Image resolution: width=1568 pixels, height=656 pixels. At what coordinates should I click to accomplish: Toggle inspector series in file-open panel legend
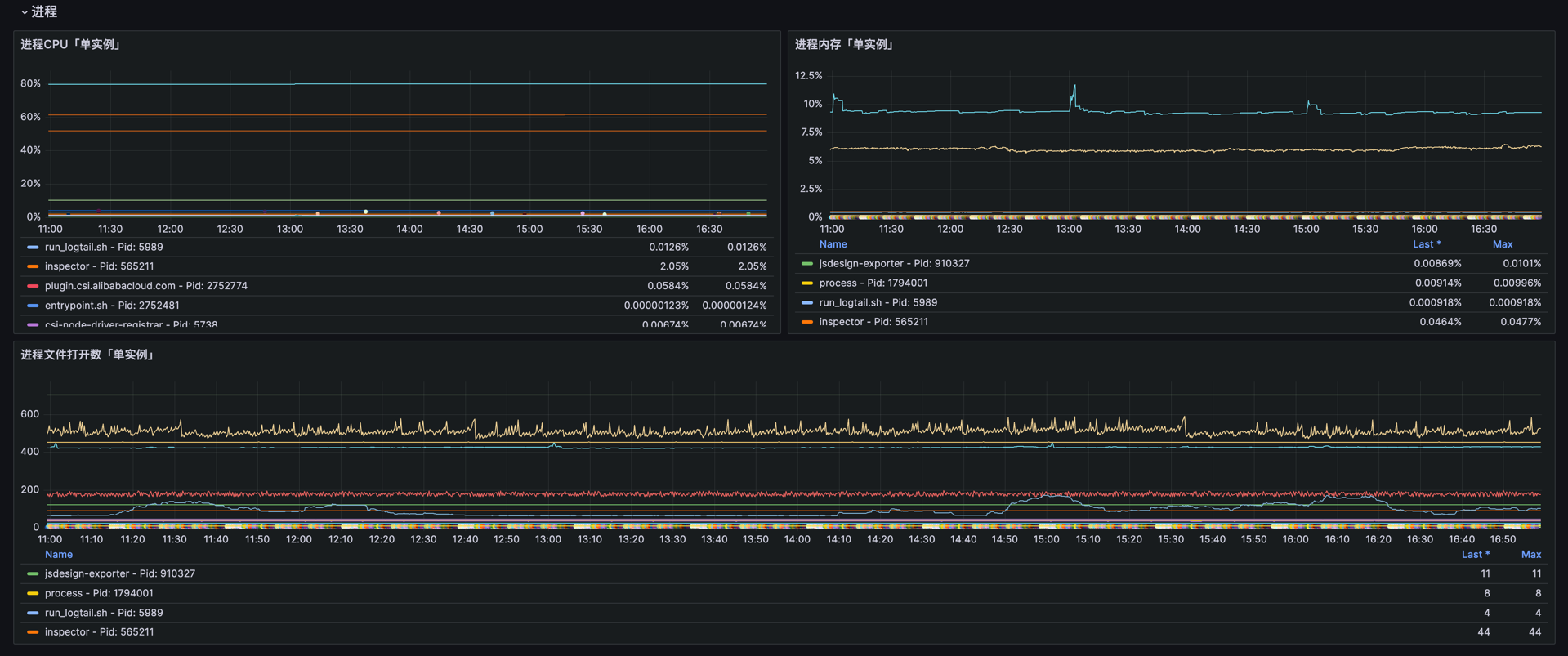point(99,632)
